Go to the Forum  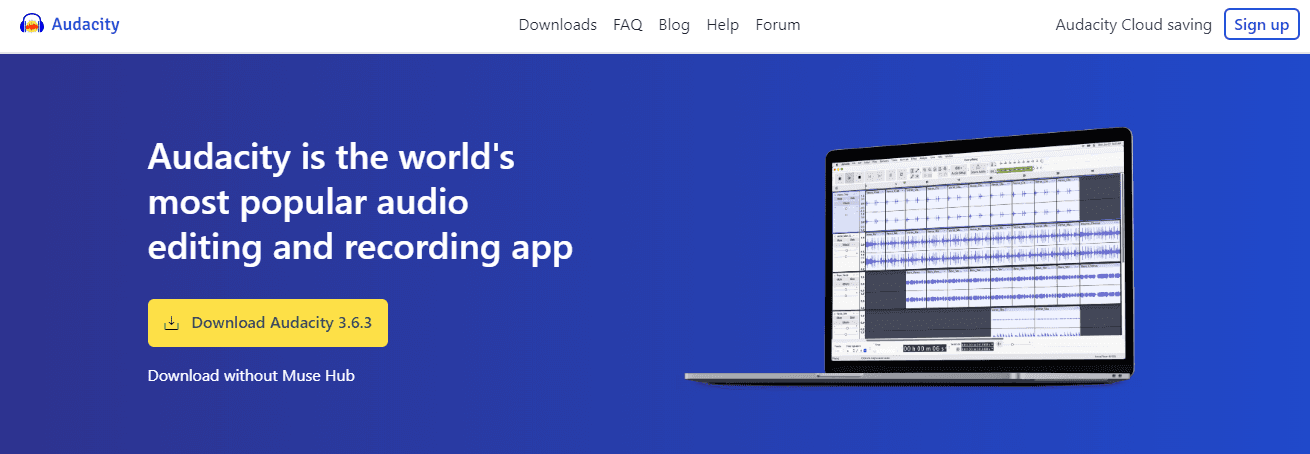tap(778, 25)
